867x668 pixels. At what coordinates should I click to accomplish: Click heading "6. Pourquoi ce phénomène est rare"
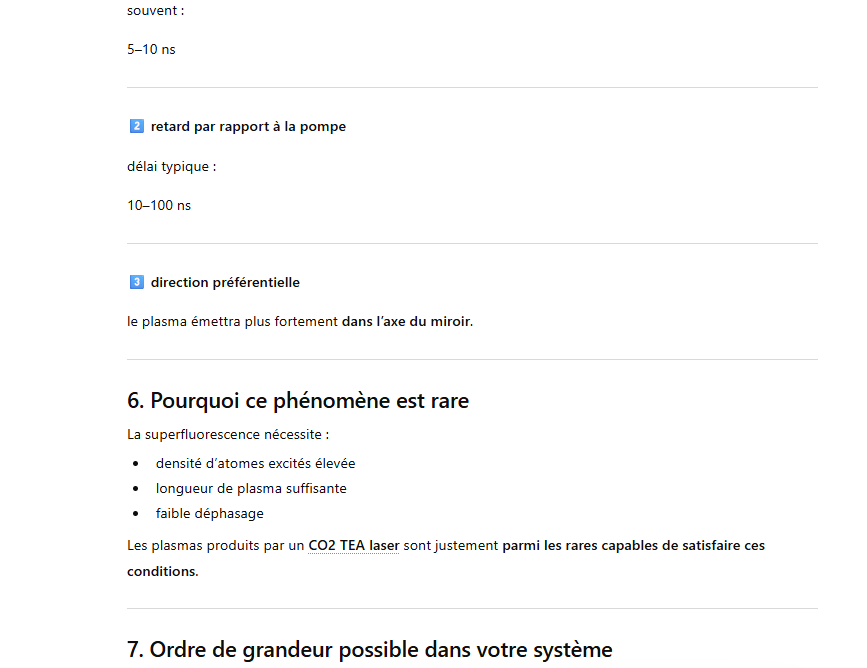[x=298, y=401]
